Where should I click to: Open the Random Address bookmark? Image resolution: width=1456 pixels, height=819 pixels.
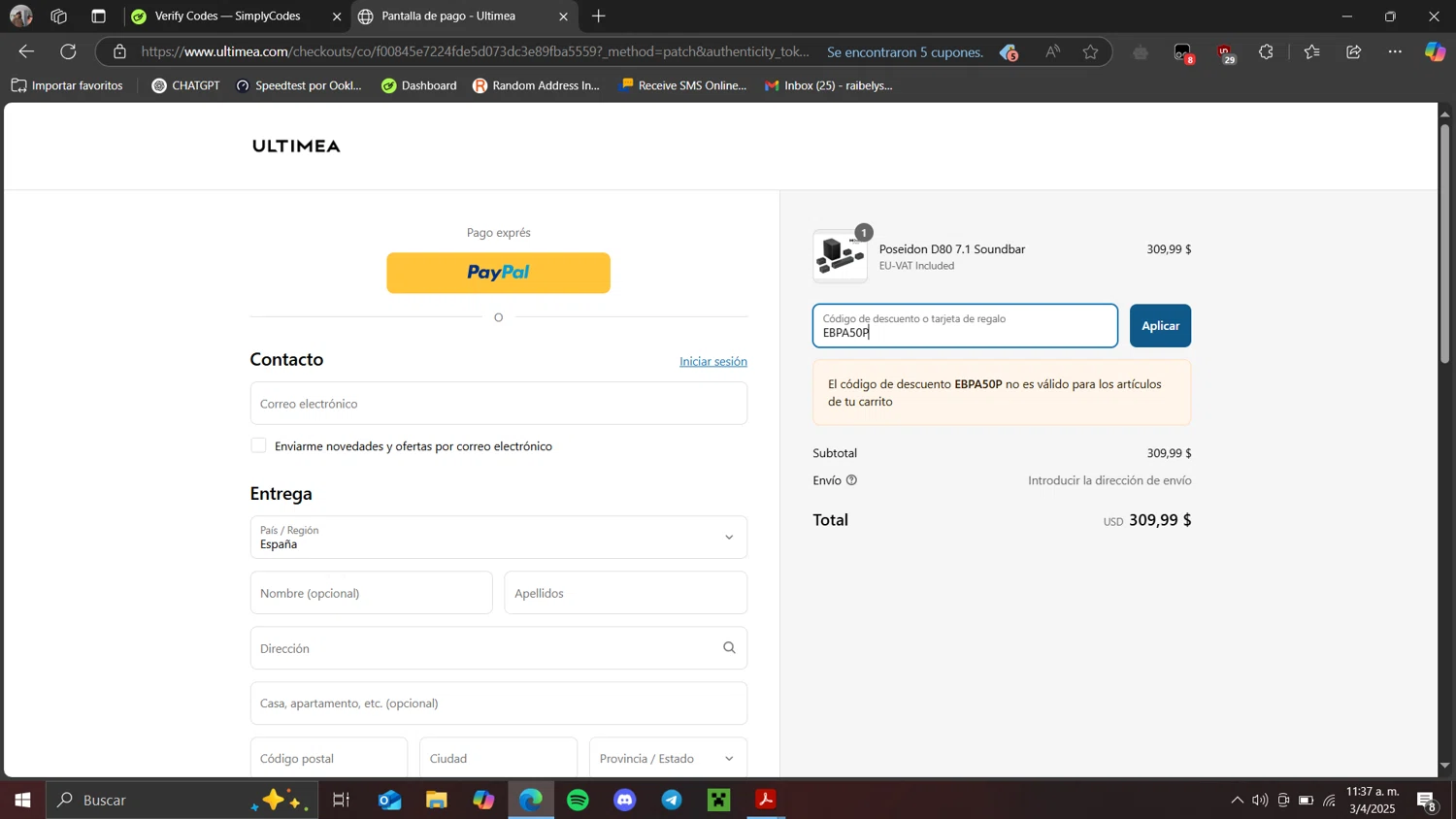point(537,85)
